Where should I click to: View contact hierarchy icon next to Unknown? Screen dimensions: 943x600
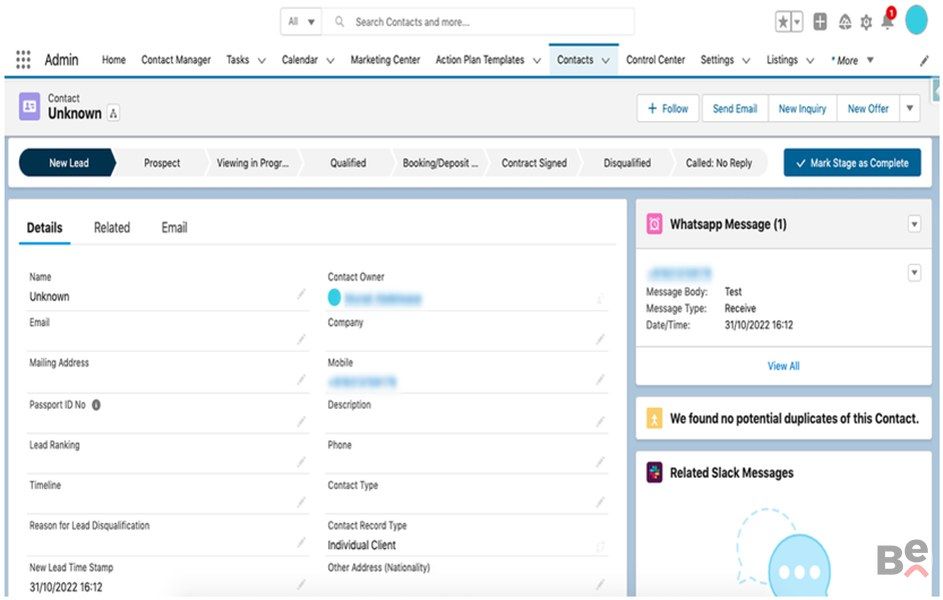click(113, 114)
